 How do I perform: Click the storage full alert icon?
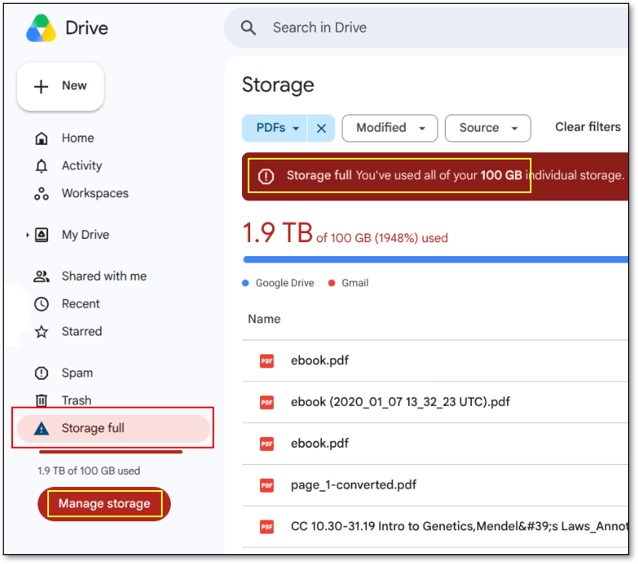266,176
